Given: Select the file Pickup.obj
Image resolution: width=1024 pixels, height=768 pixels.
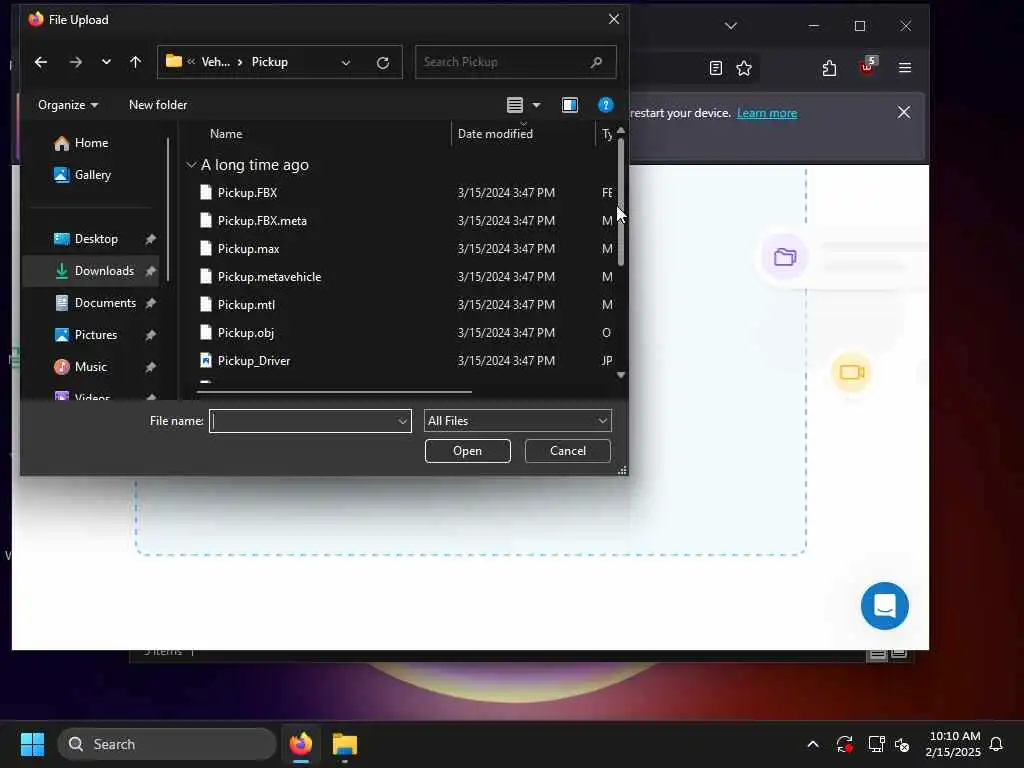Looking at the screenshot, I should click(x=246, y=333).
